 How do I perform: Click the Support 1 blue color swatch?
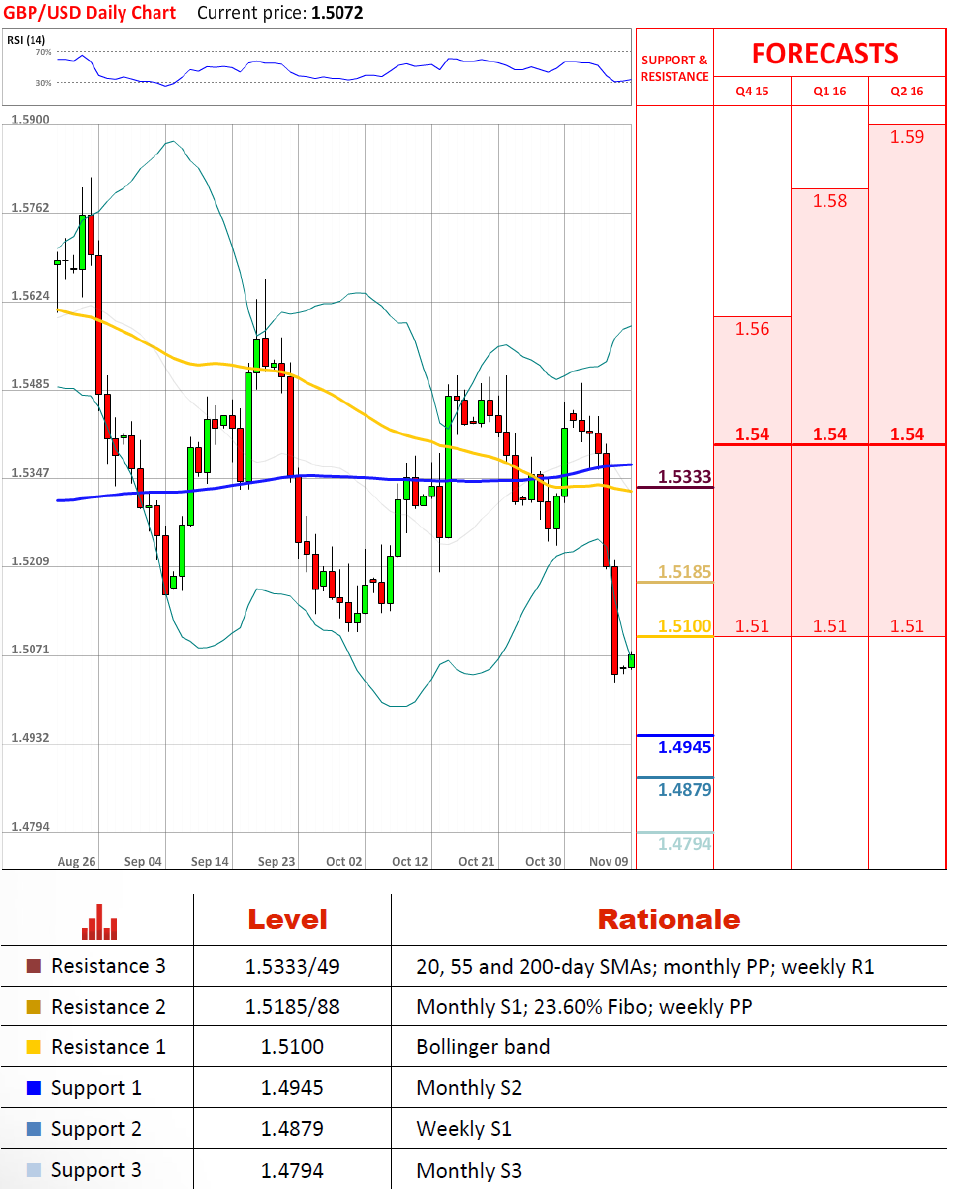coord(33,1088)
